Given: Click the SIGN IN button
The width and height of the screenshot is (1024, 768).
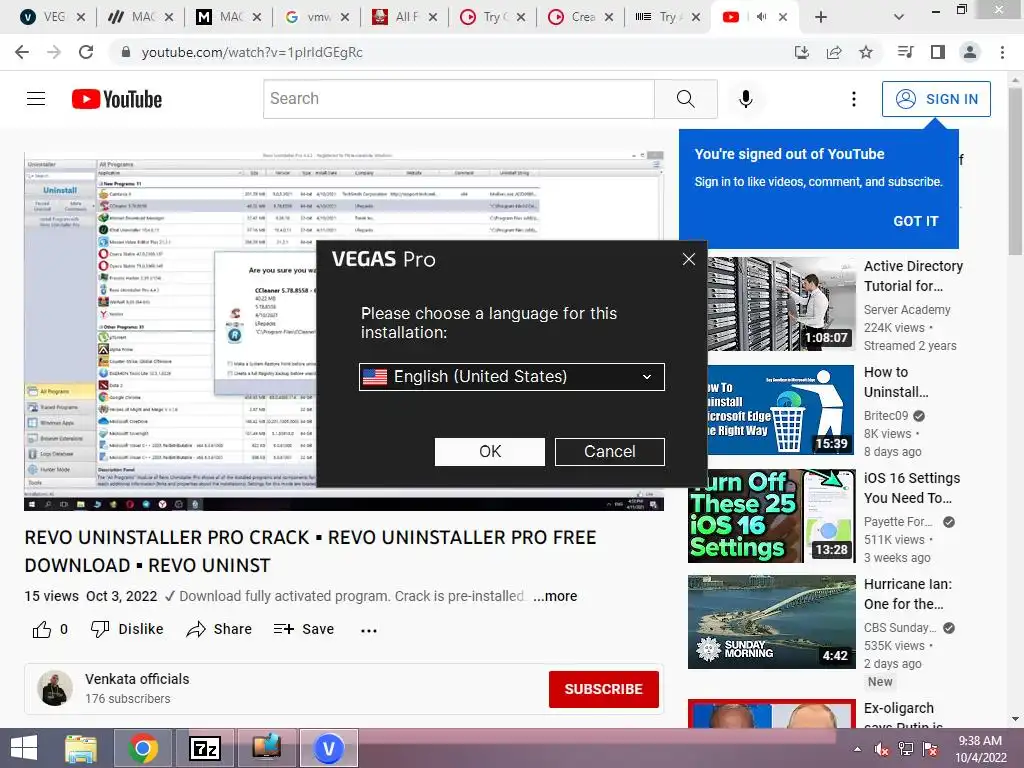Looking at the screenshot, I should pos(936,99).
